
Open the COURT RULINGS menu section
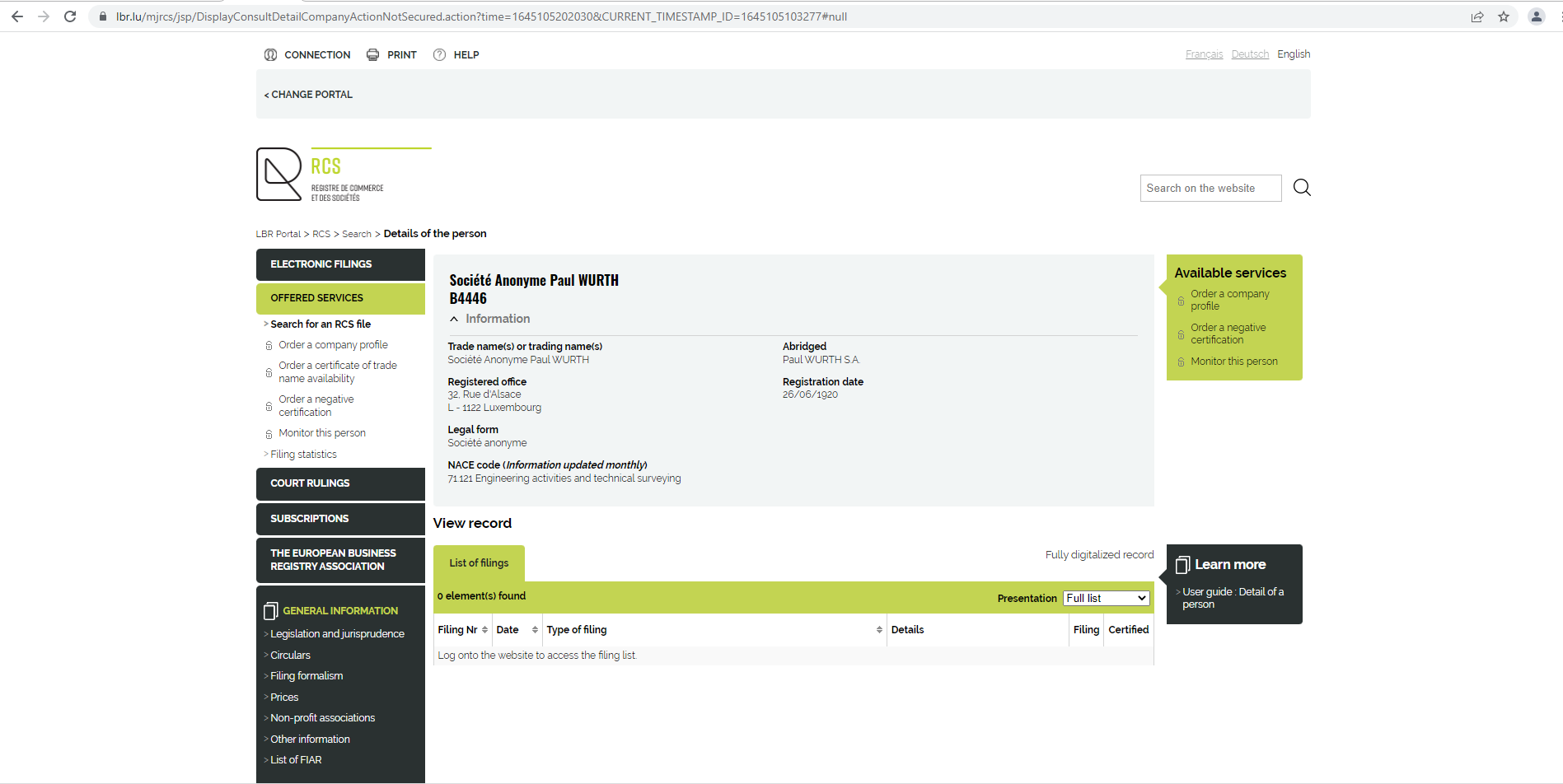point(340,483)
